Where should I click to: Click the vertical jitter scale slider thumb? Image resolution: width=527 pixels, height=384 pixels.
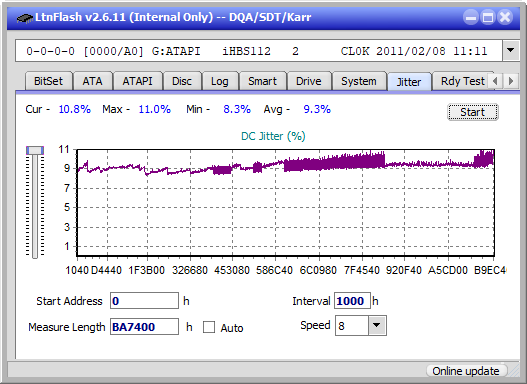coord(35,150)
